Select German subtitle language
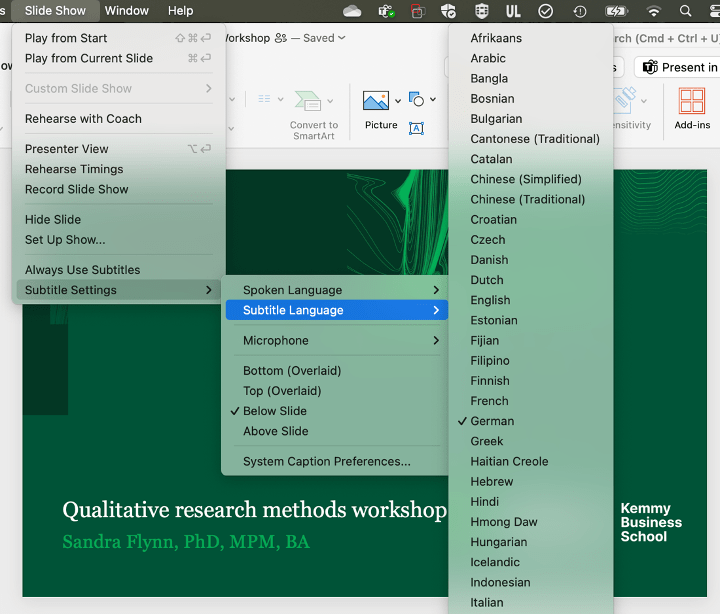 pyautogui.click(x=492, y=421)
